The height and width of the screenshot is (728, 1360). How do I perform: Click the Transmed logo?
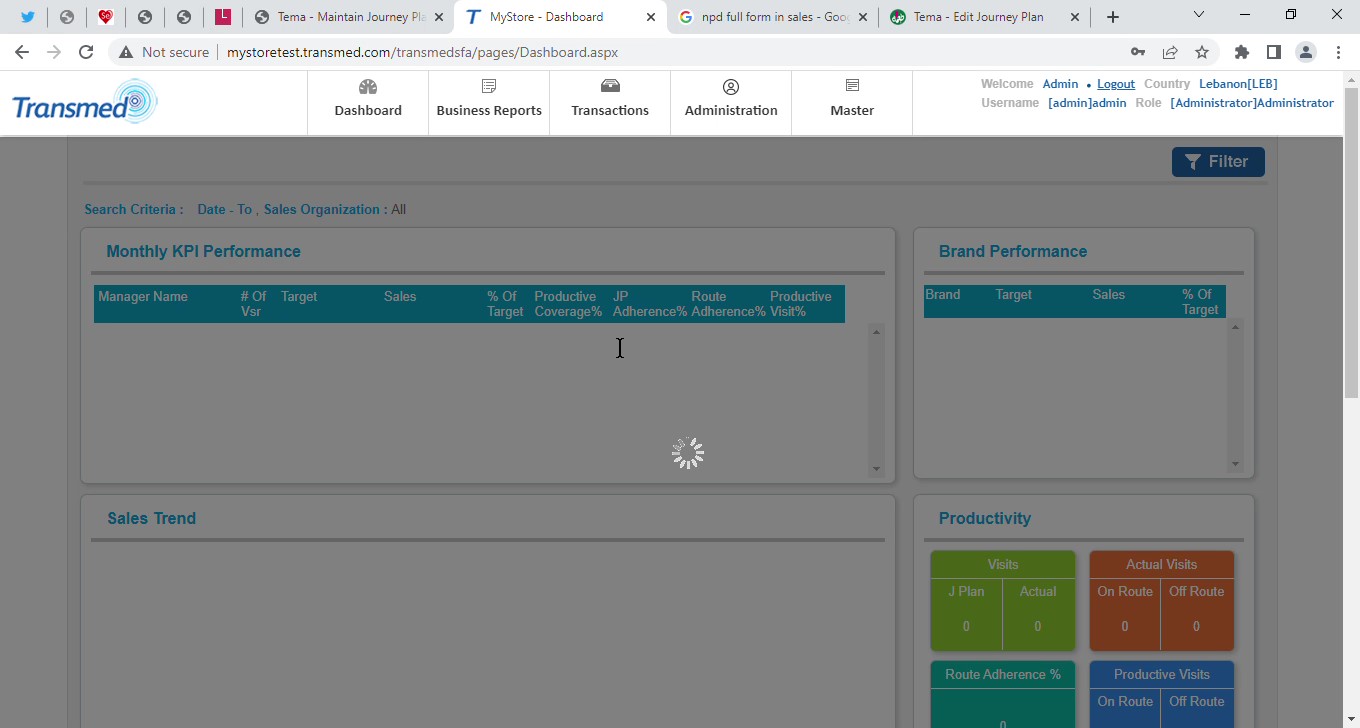[85, 103]
